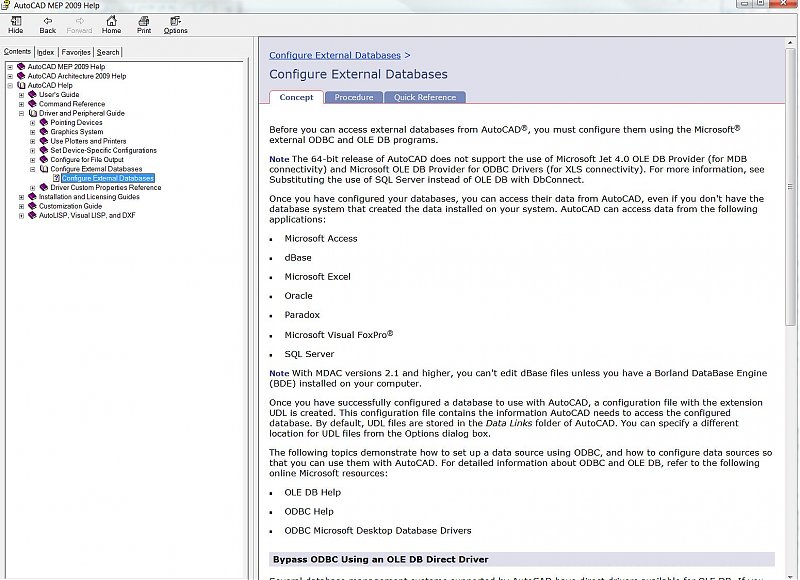Screen dimensions: 800x580
Task: Click the "SQL Server" list item
Action: (x=309, y=354)
